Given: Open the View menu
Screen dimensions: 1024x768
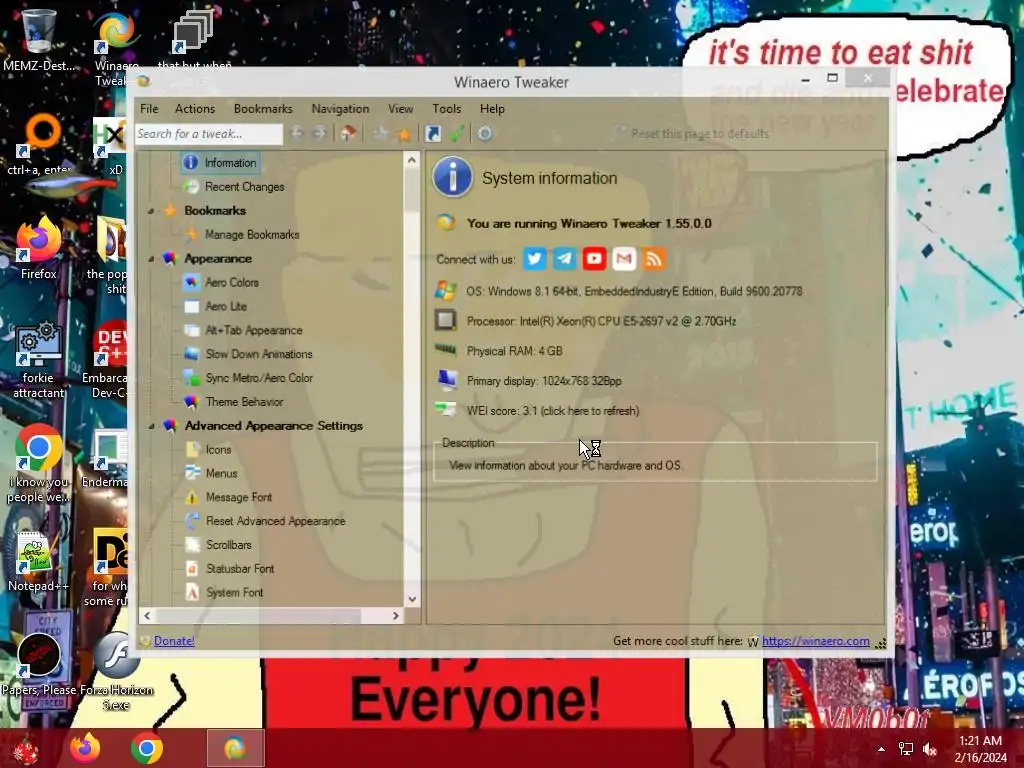Looking at the screenshot, I should [x=400, y=109].
